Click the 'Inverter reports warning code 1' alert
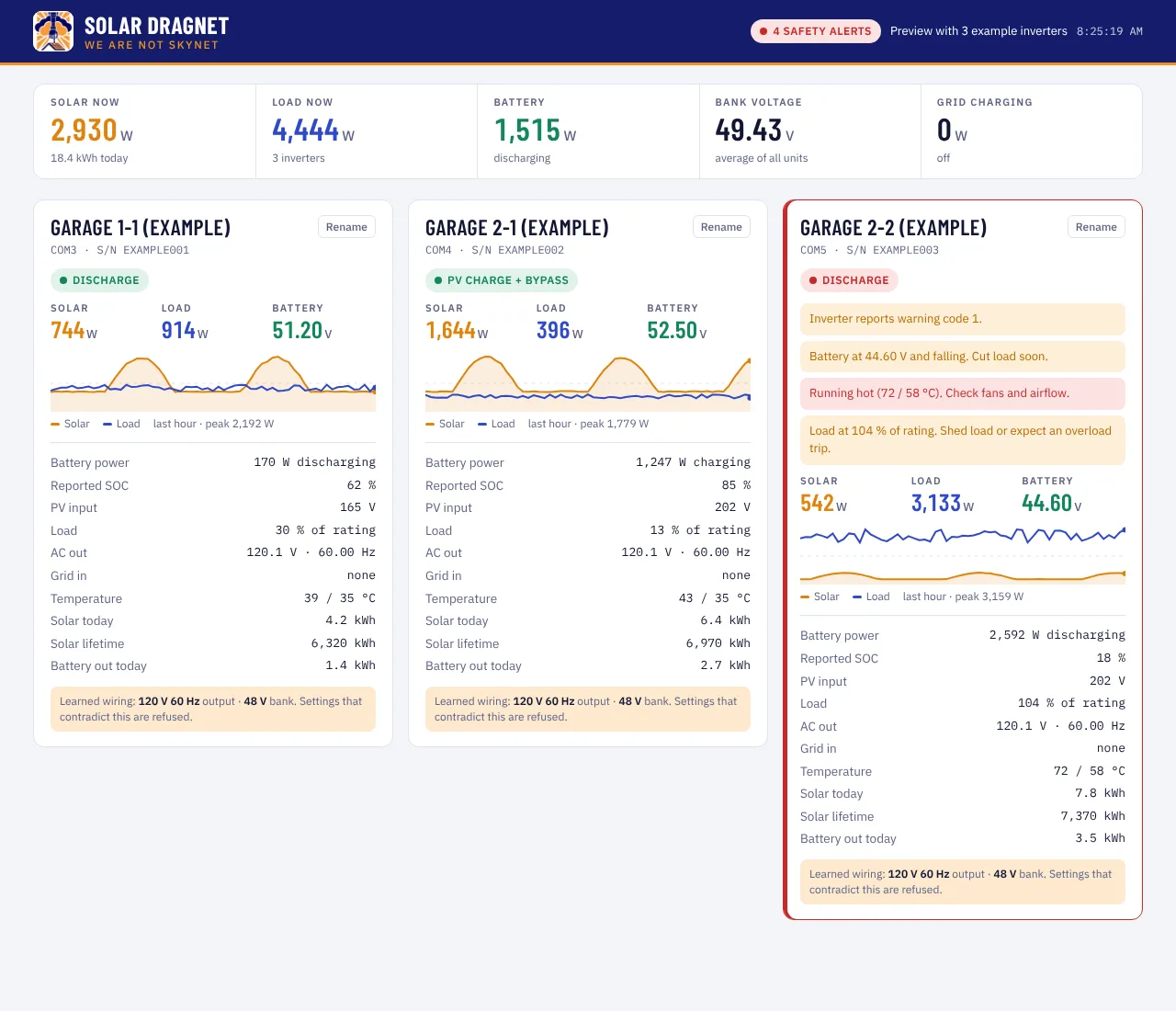 coord(963,319)
